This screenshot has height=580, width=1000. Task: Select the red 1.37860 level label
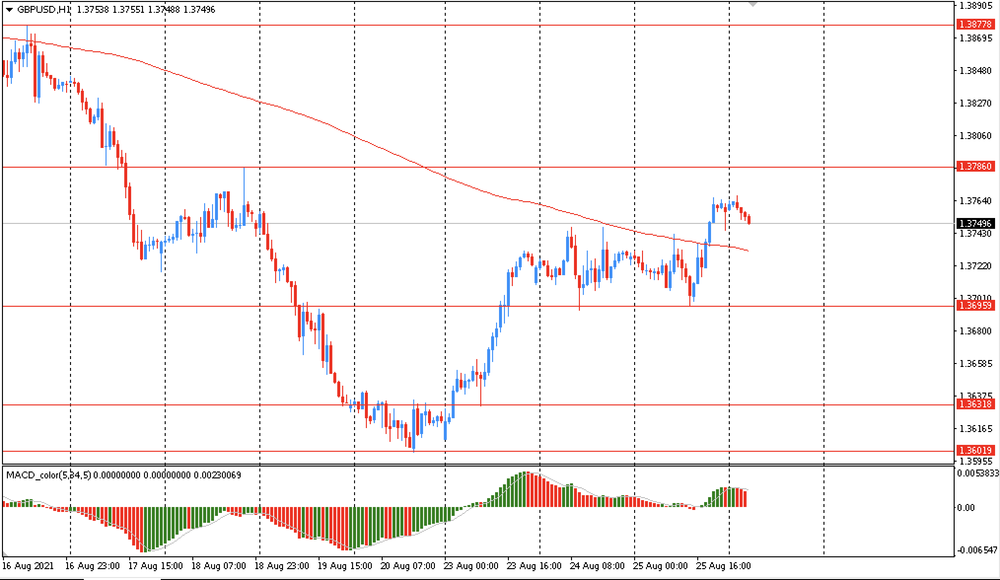point(975,167)
